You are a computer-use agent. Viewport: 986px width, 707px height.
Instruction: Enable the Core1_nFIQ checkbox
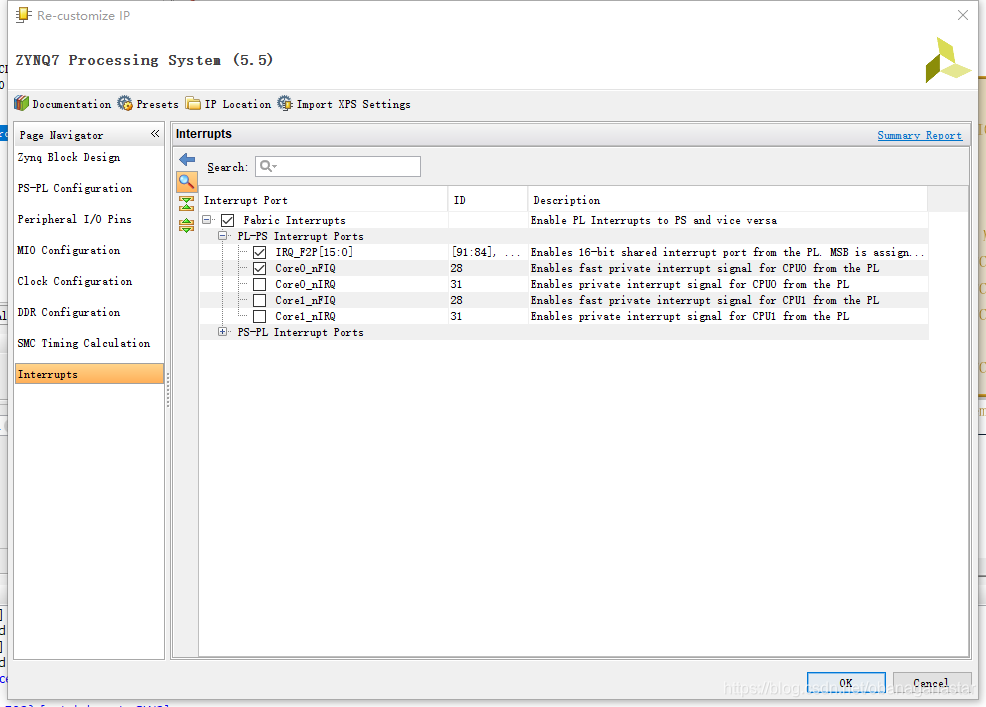coord(259,301)
